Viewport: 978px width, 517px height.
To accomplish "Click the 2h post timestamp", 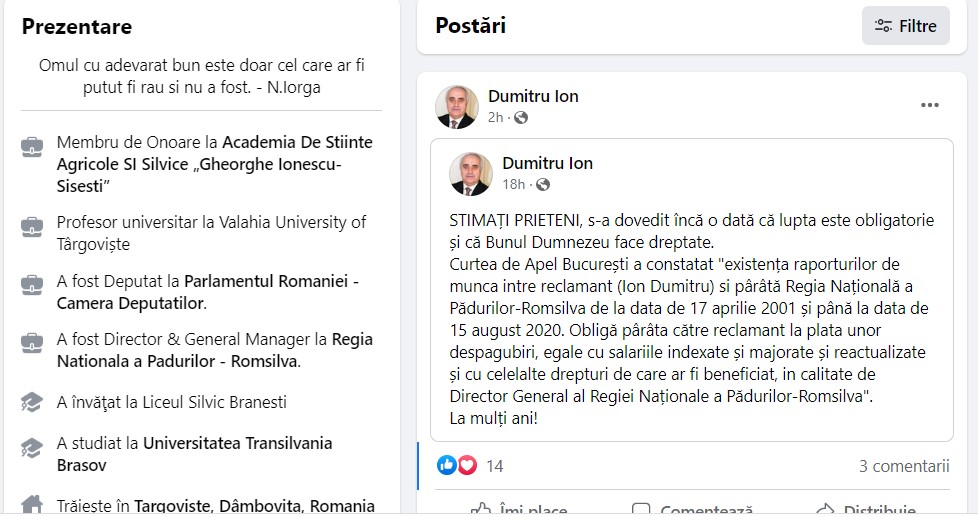I will [x=495, y=118].
